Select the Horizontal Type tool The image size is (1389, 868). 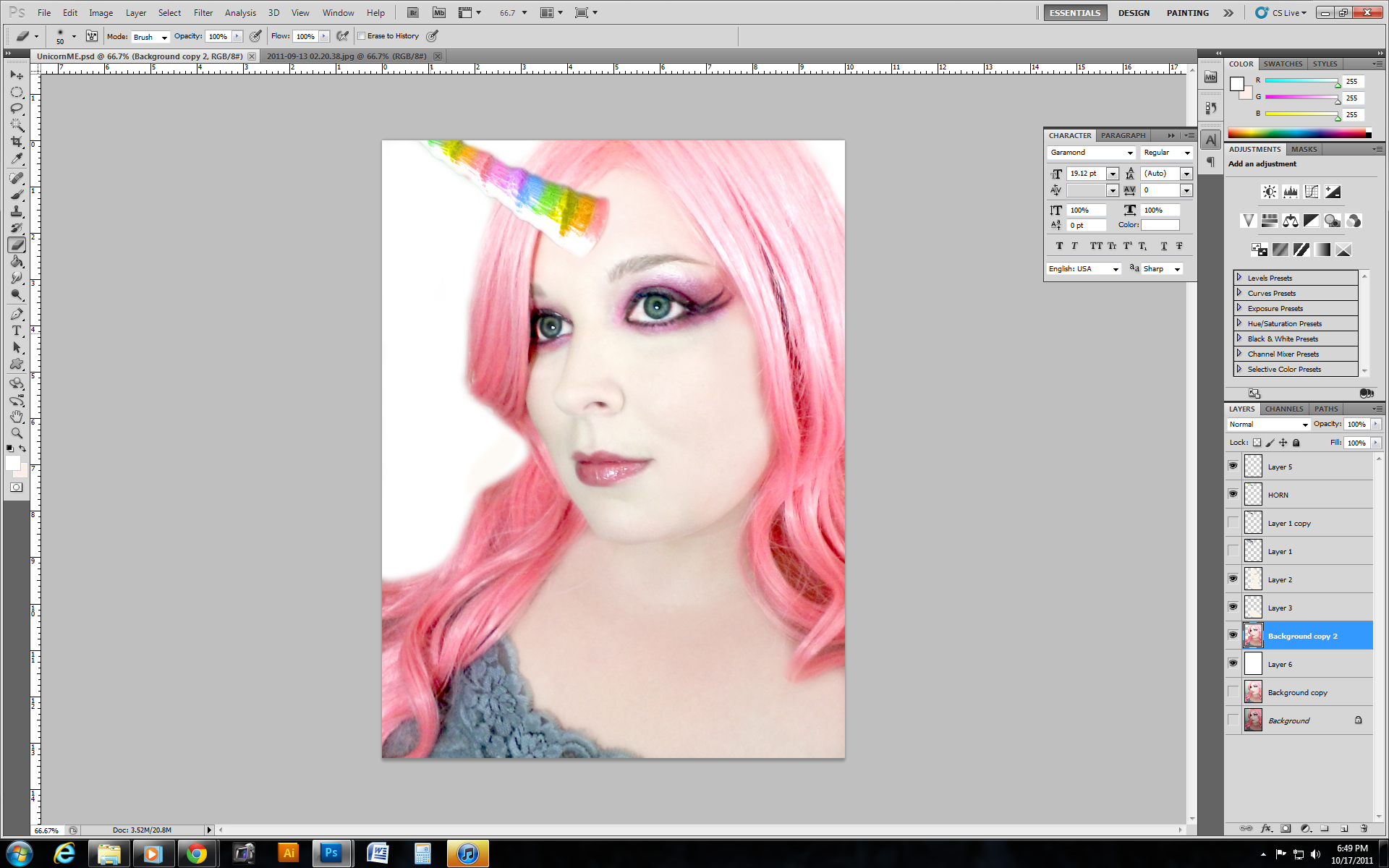click(x=17, y=331)
